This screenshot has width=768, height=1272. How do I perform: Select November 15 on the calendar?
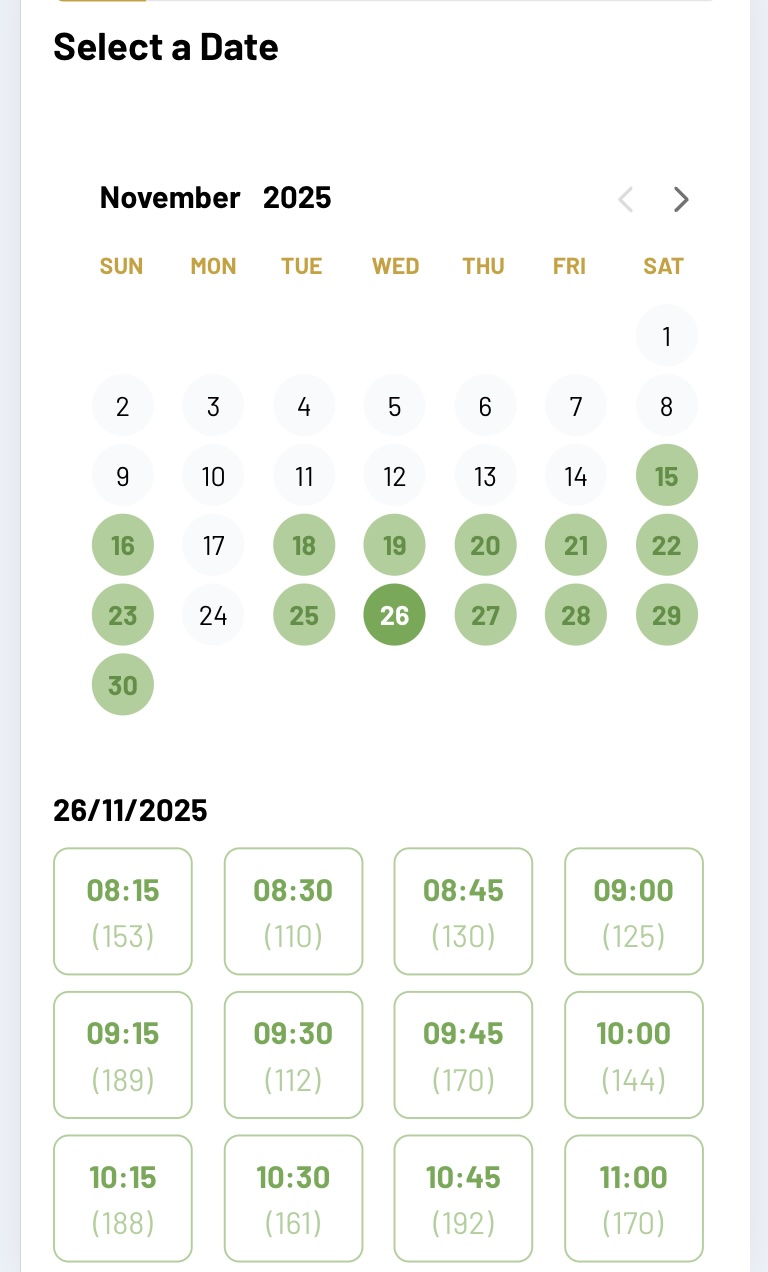(666, 476)
